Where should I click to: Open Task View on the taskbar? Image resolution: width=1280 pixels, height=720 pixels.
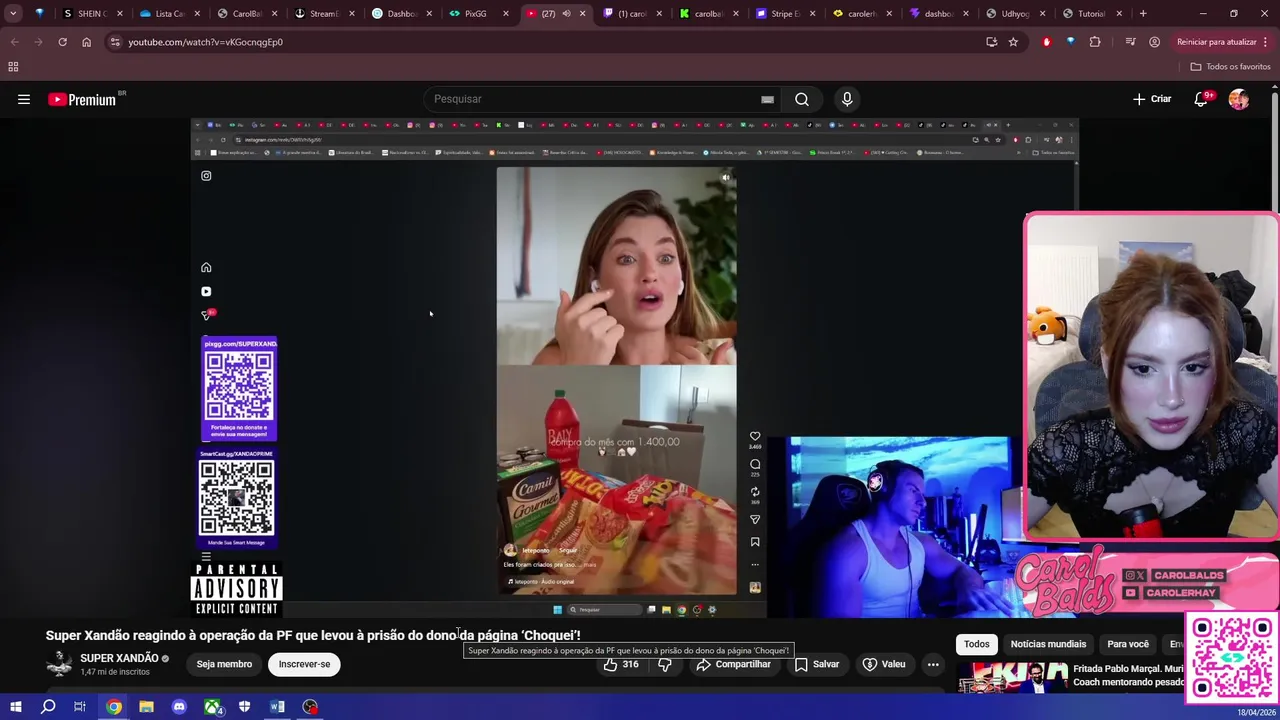tap(80, 707)
